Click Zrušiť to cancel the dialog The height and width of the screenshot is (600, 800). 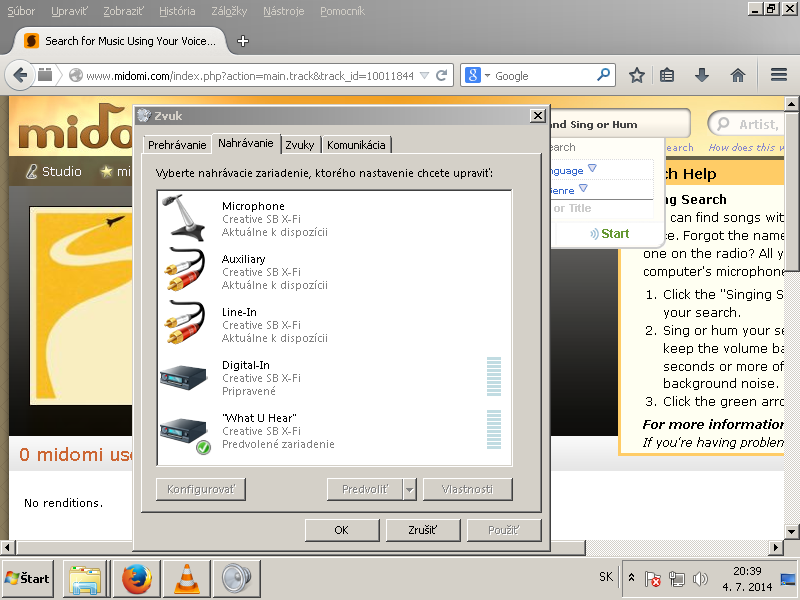tap(423, 530)
